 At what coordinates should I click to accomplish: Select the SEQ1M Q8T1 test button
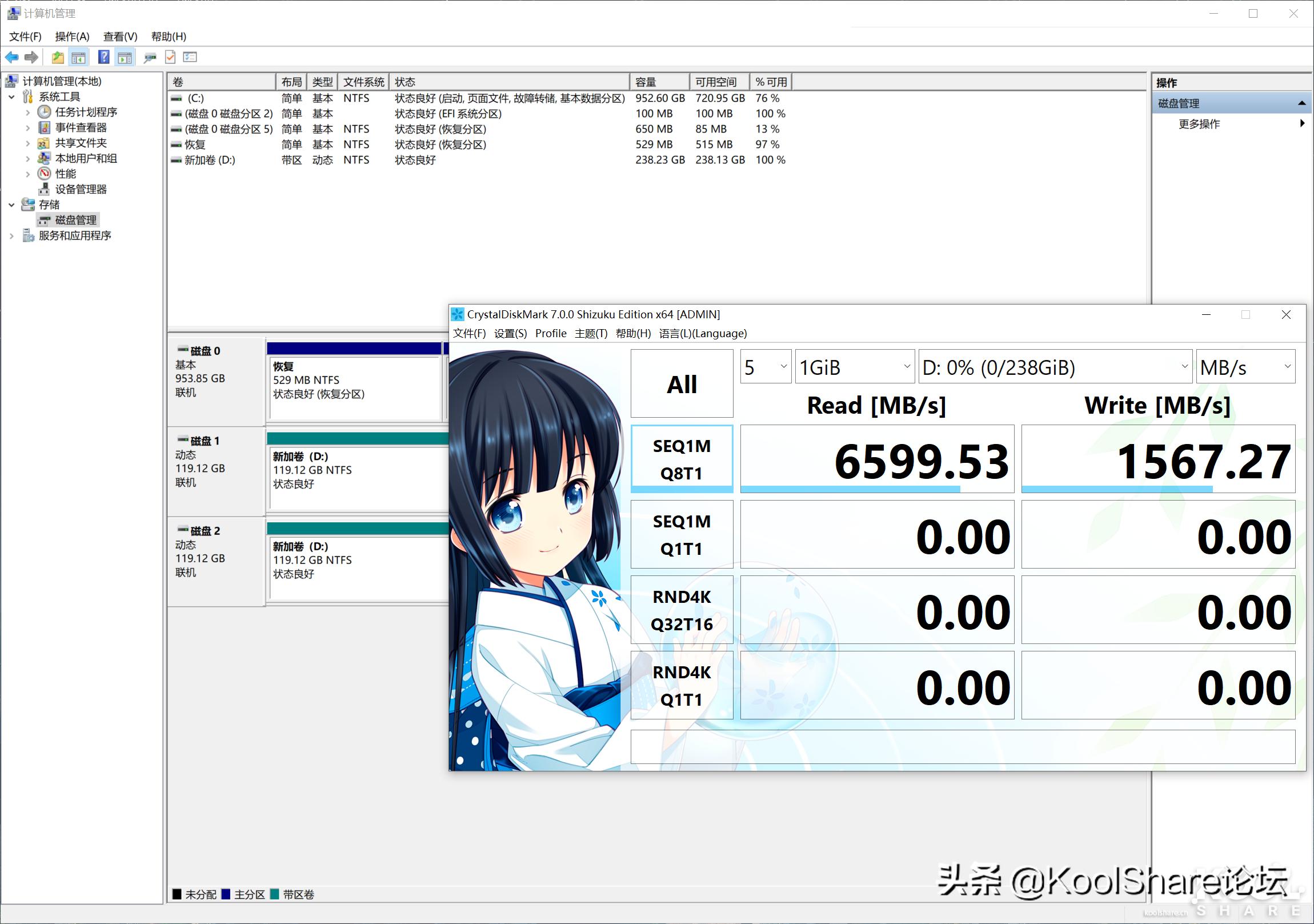(681, 458)
